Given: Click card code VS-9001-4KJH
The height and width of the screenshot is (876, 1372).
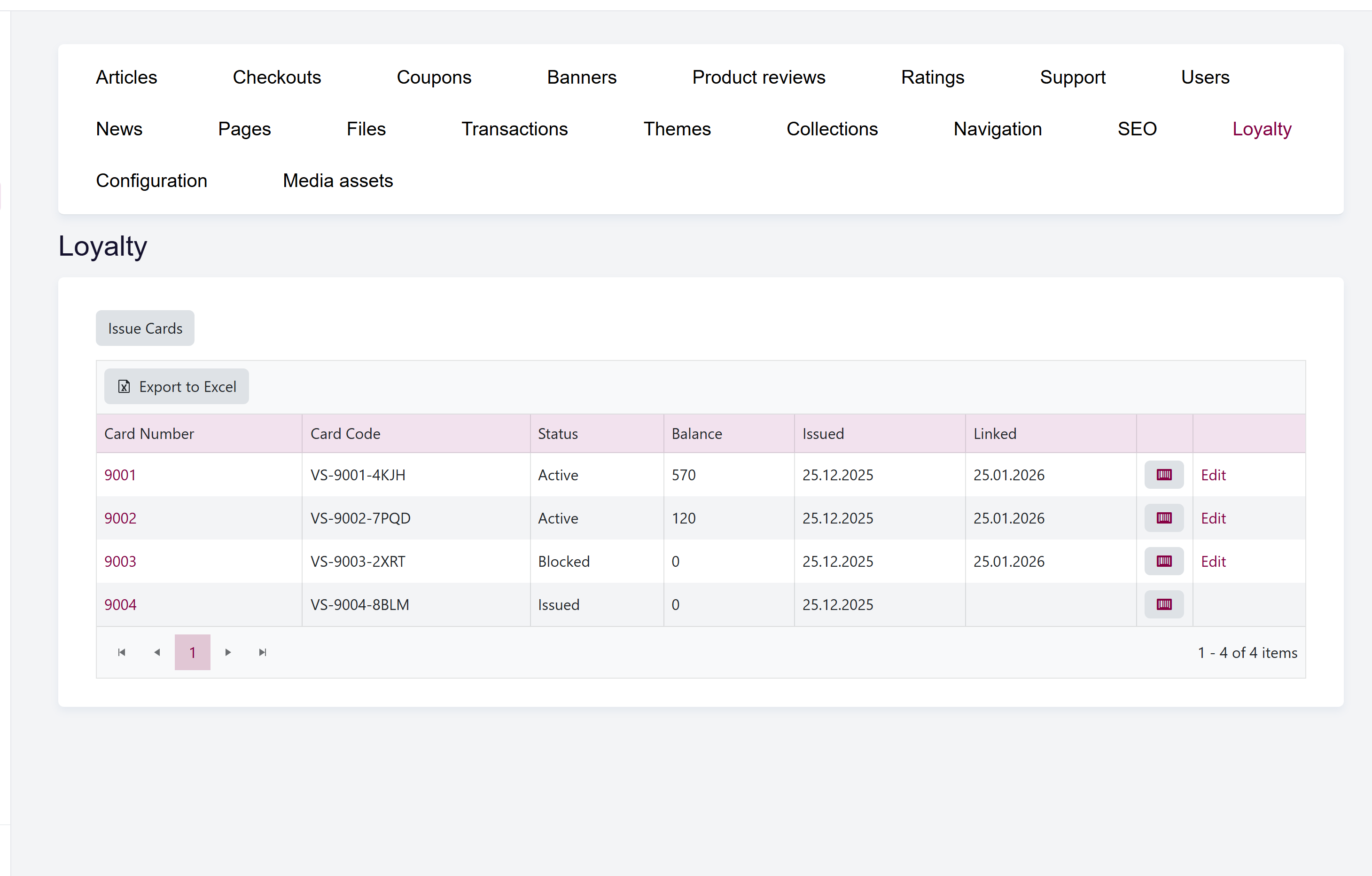Looking at the screenshot, I should [x=358, y=475].
